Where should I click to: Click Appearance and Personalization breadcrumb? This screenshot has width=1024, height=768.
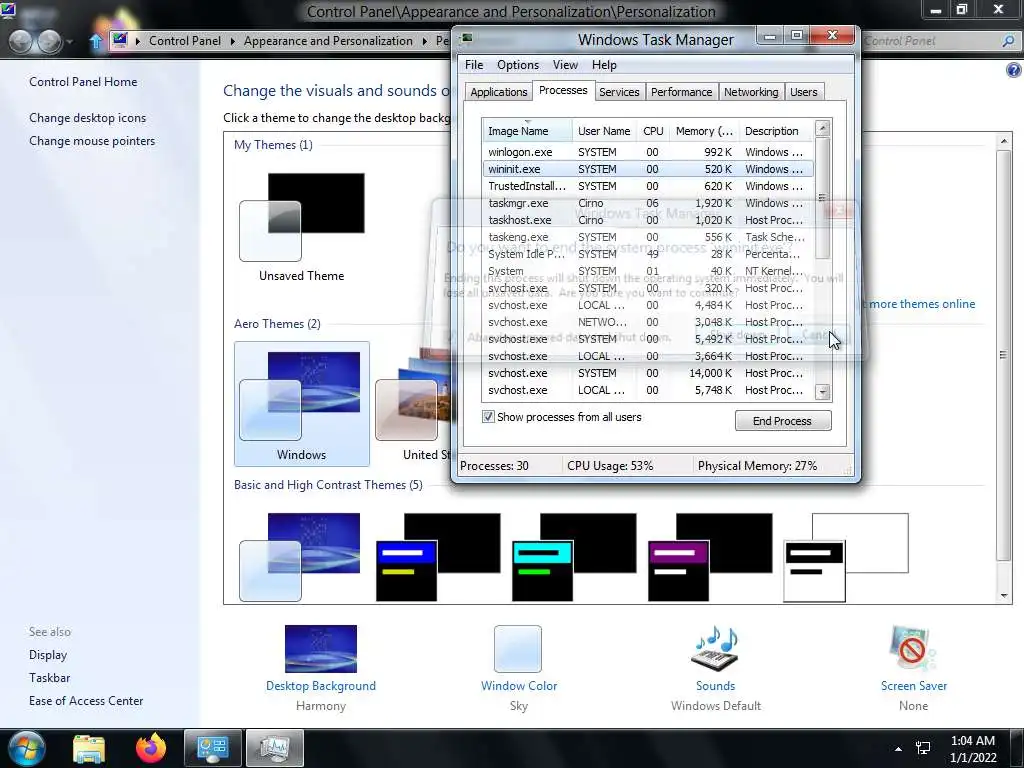pos(328,40)
